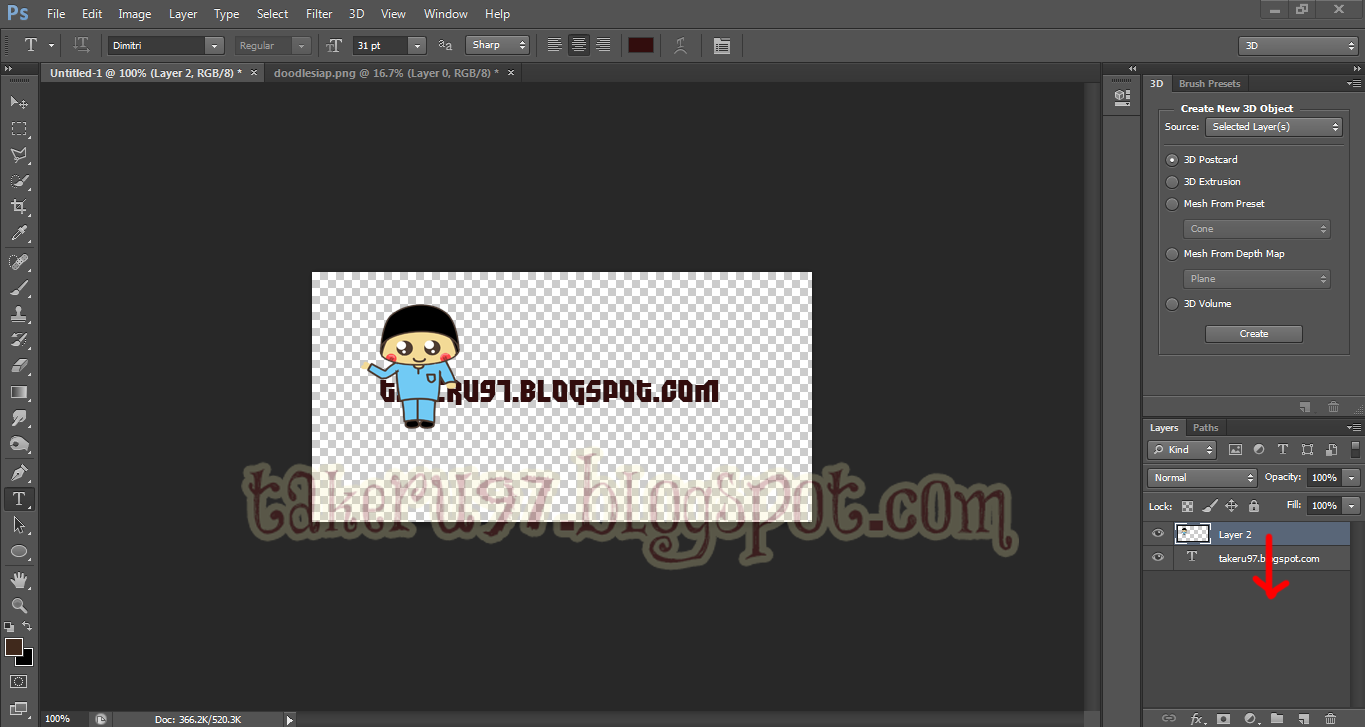Select the History Brush tool
The height and width of the screenshot is (727, 1365).
(x=19, y=340)
